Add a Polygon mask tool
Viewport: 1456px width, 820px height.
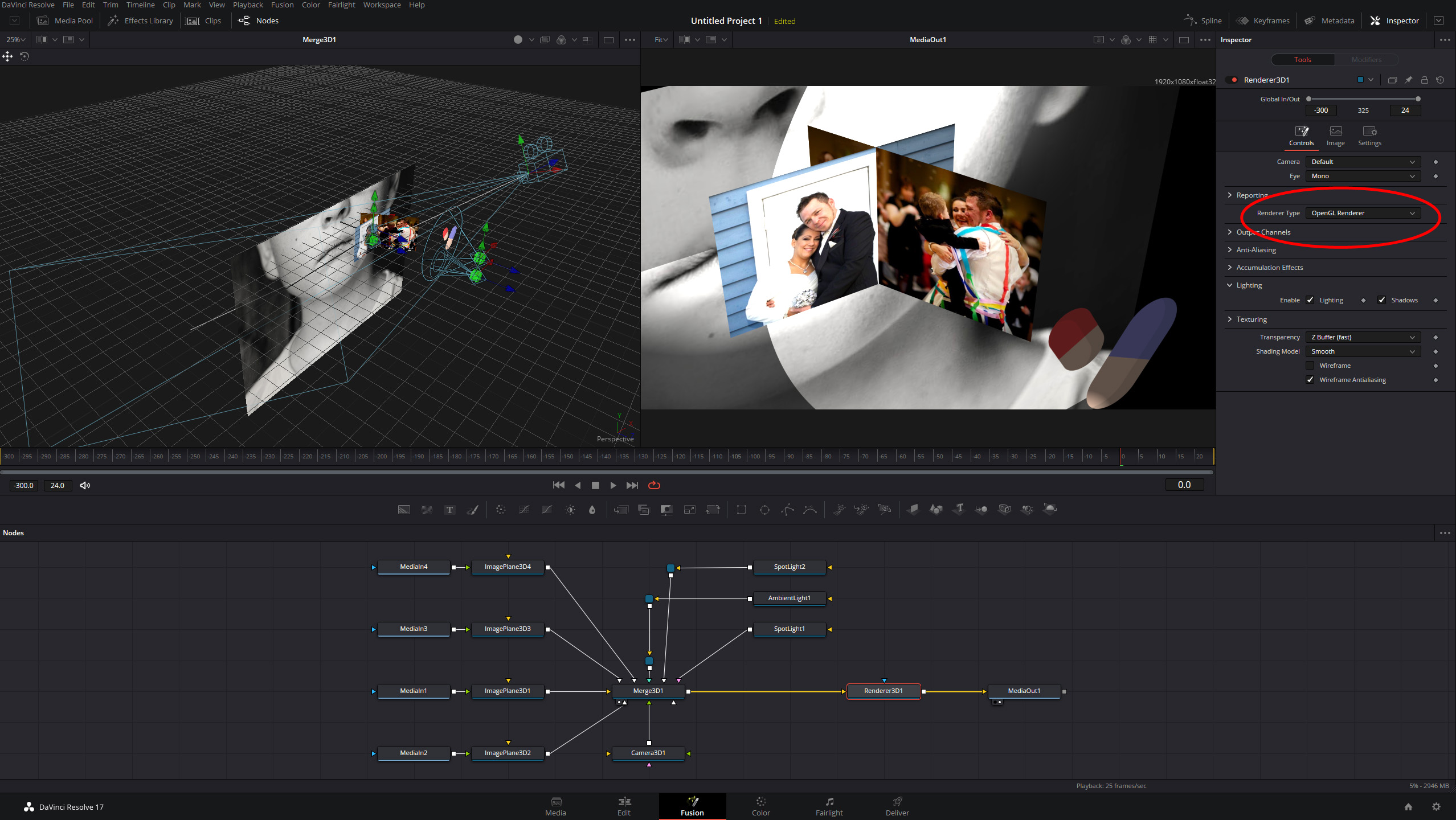click(787, 510)
